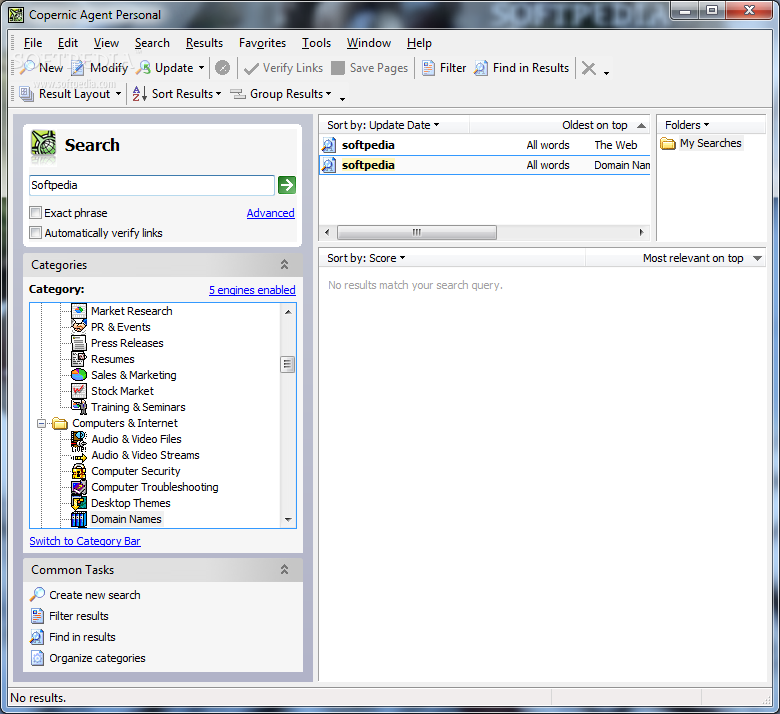Click the Verify Links checkmark icon

click(x=251, y=68)
